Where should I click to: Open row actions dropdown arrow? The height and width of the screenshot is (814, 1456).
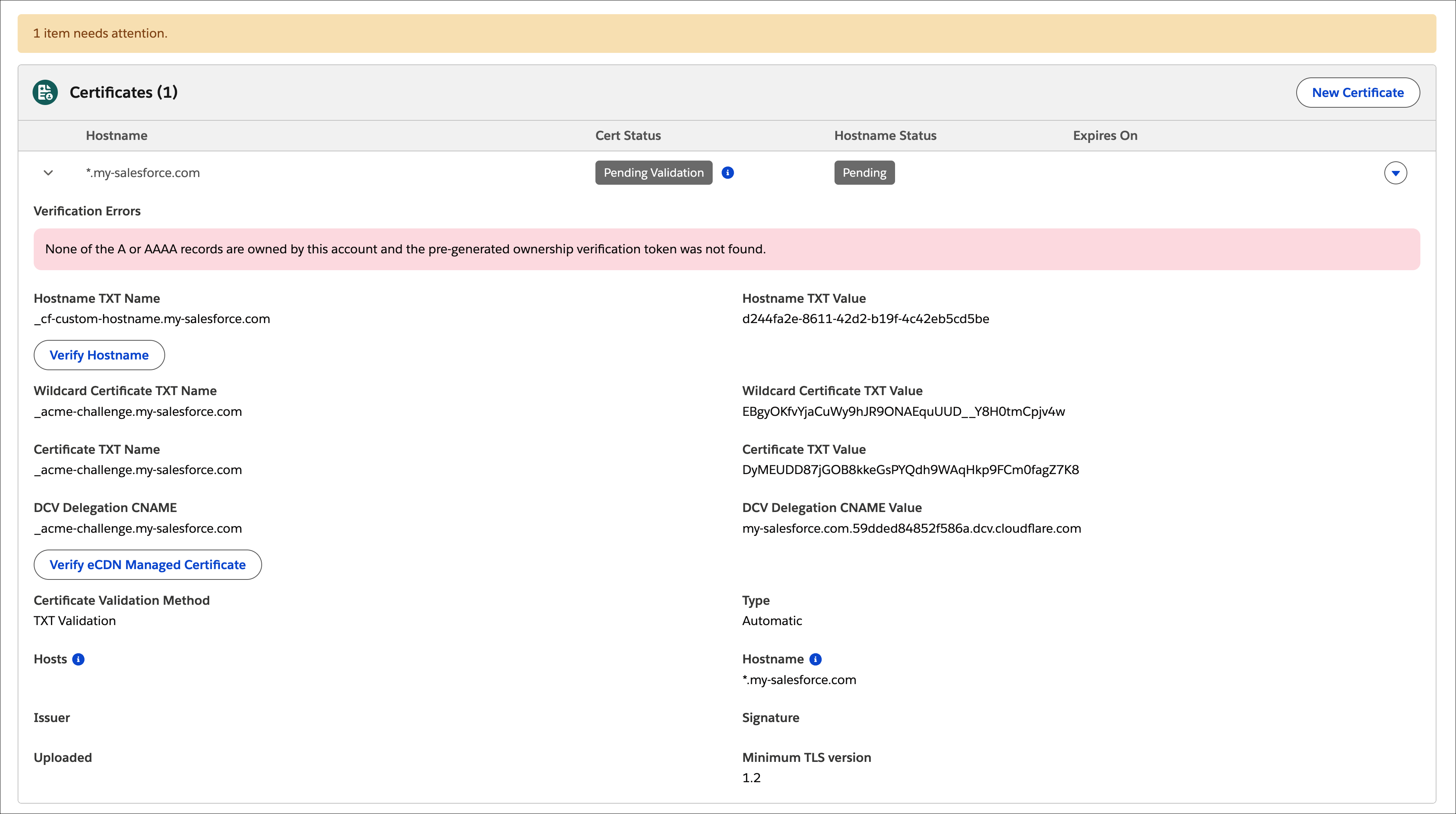1395,173
